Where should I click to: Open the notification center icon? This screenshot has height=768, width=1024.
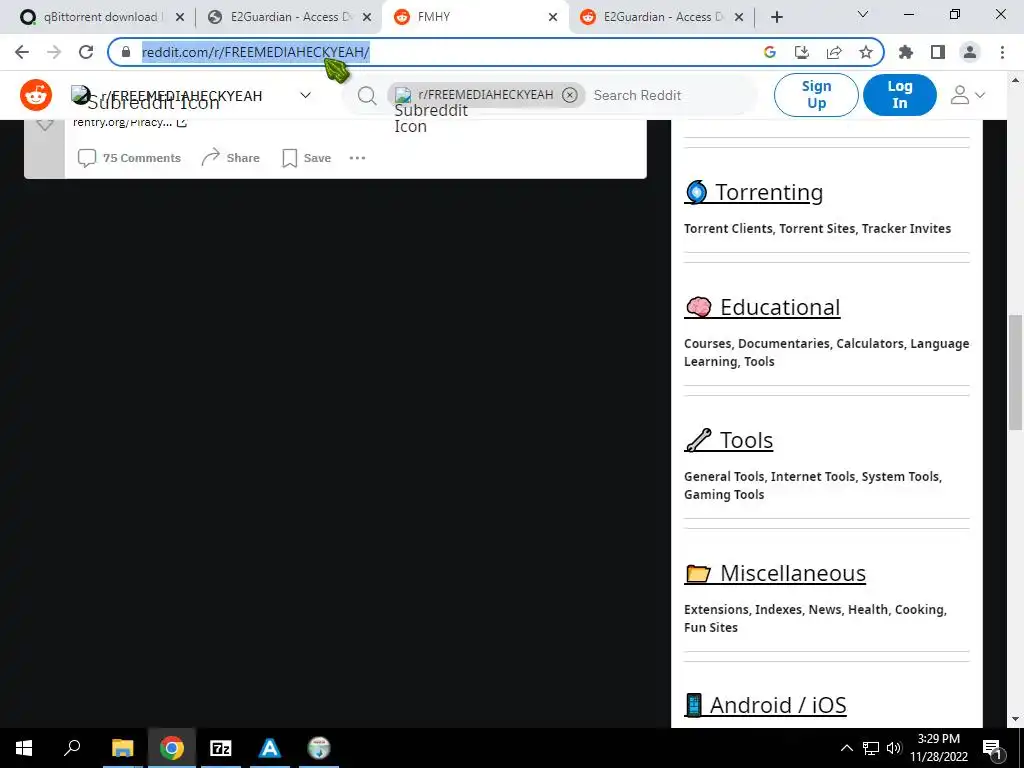(992, 748)
